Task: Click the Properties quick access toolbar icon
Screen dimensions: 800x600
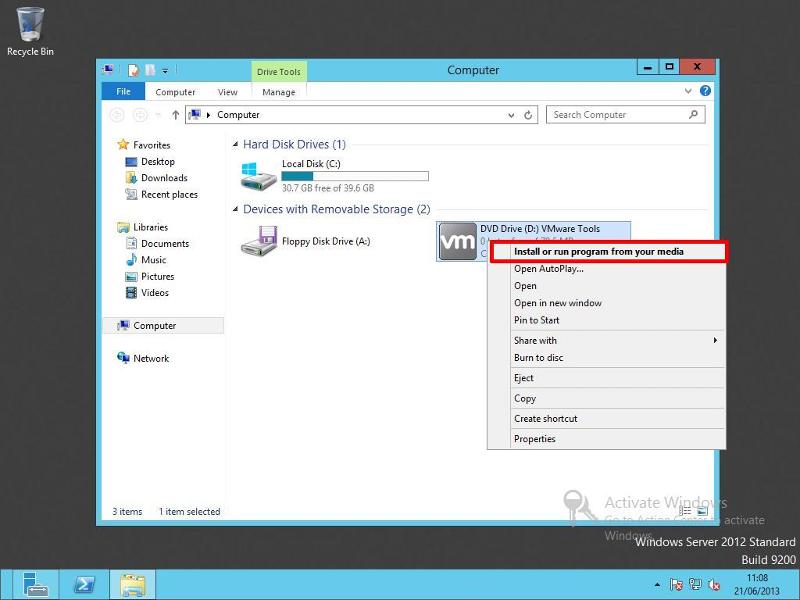Action: pos(133,70)
